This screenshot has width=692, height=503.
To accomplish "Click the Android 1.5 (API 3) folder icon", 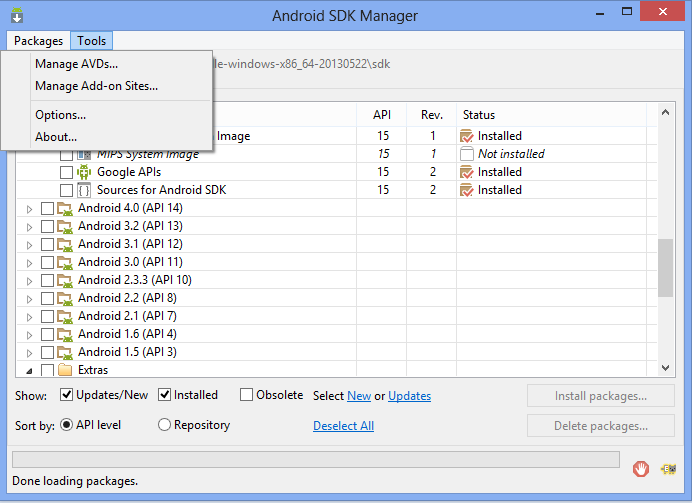I will click(x=65, y=353).
